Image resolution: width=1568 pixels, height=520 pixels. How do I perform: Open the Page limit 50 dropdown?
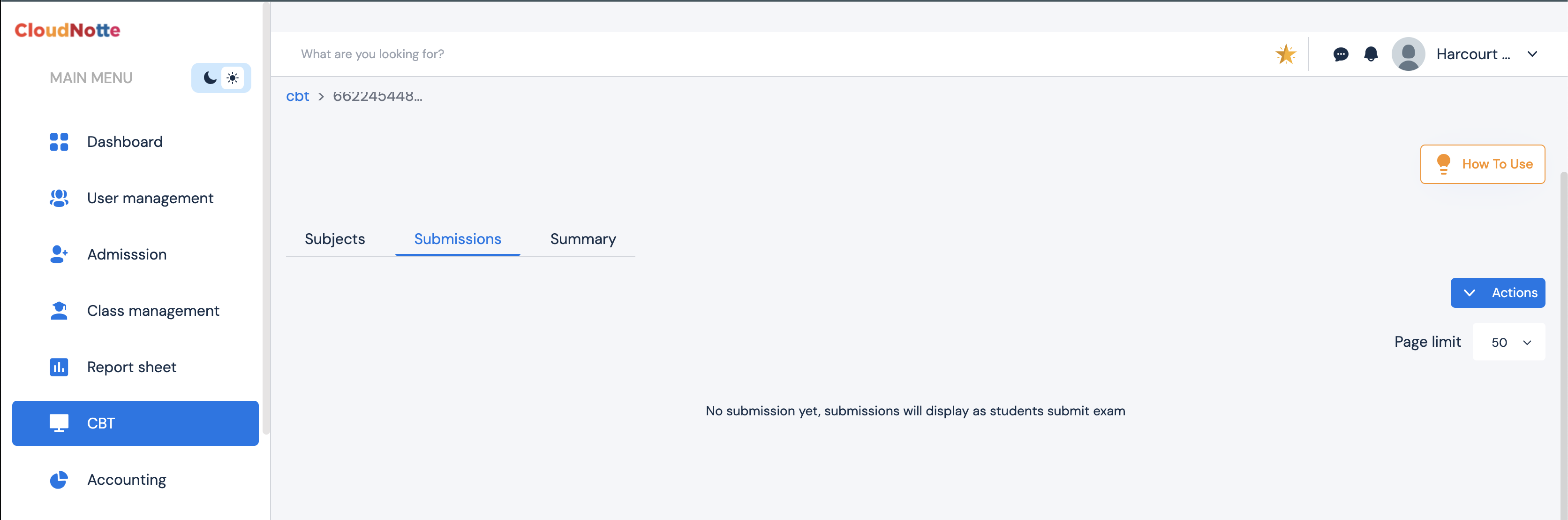point(1509,342)
